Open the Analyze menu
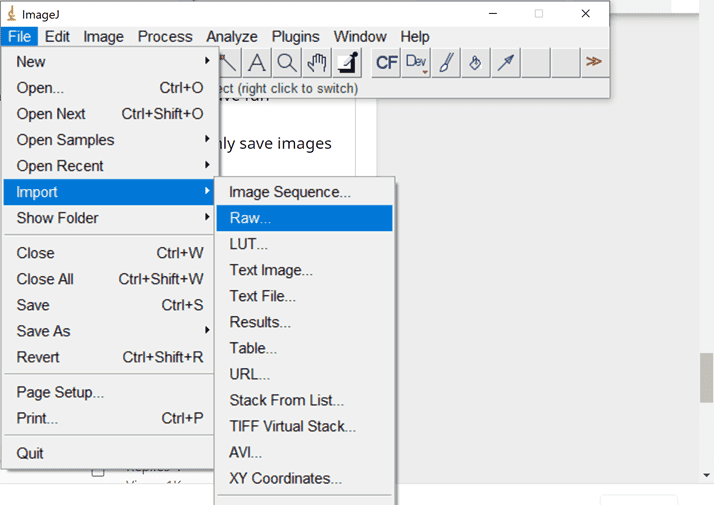 coord(232,36)
